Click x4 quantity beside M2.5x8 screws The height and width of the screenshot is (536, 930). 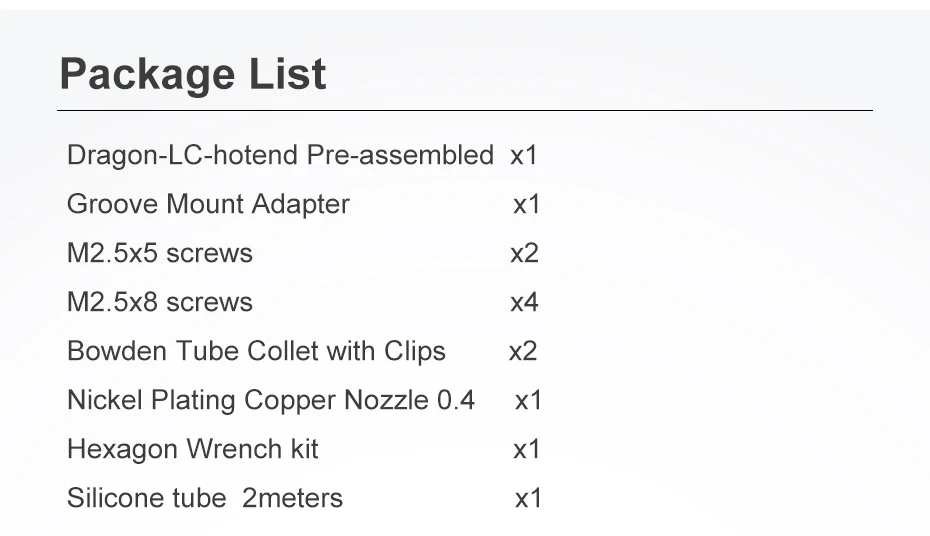524,303
